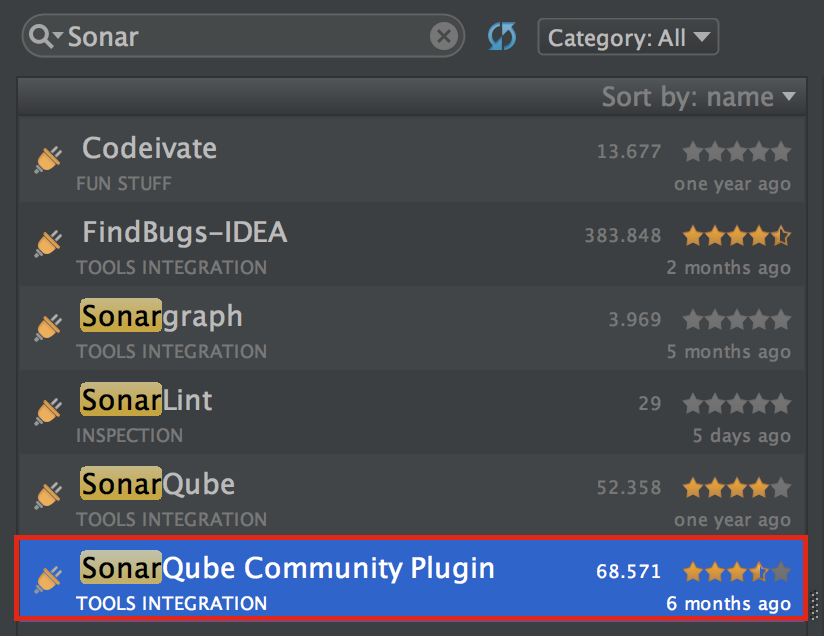The width and height of the screenshot is (824, 636).
Task: Click the SonarQube Community Plugin icon
Action: coord(48,580)
